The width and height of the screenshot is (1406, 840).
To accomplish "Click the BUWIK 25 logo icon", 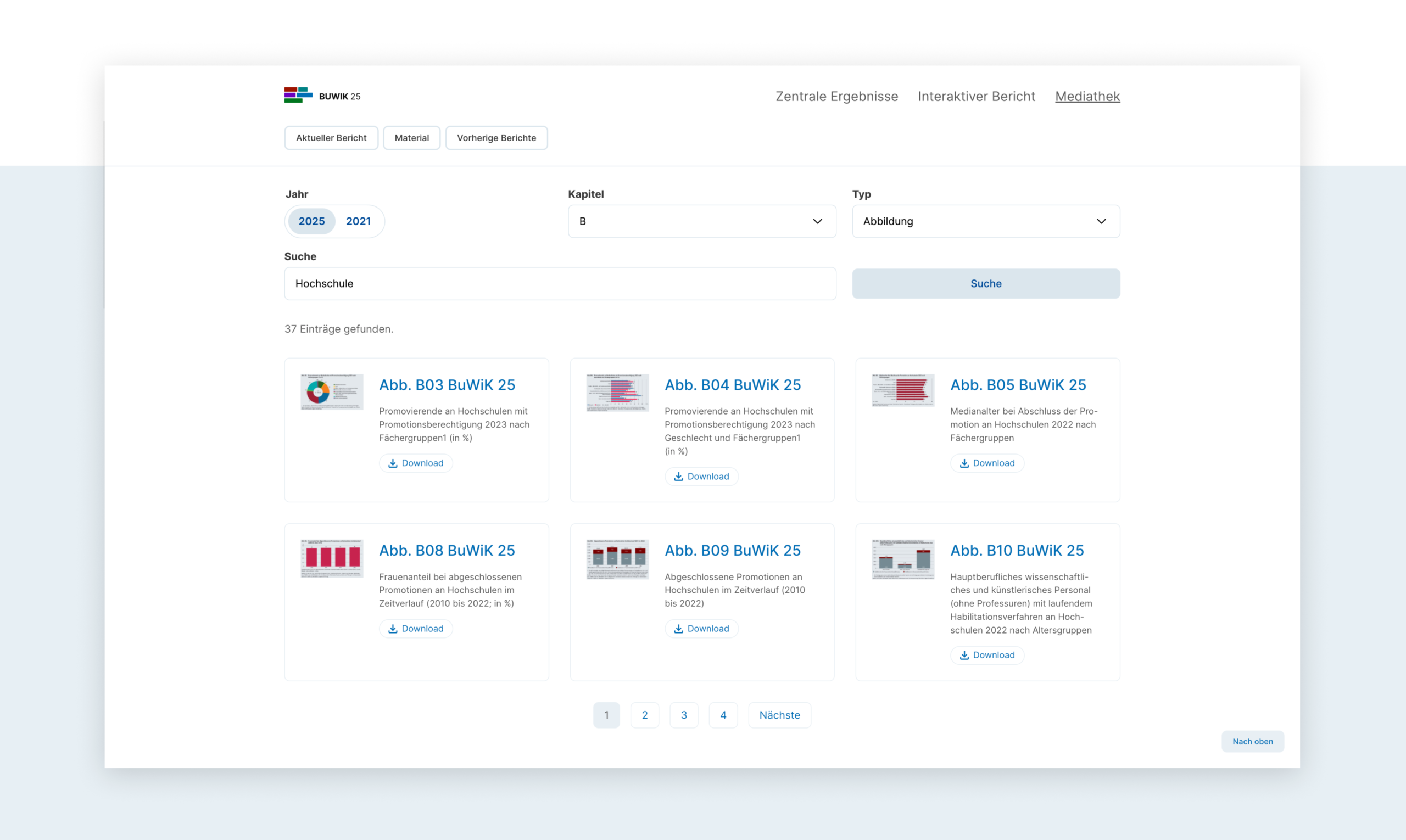I will pos(298,95).
